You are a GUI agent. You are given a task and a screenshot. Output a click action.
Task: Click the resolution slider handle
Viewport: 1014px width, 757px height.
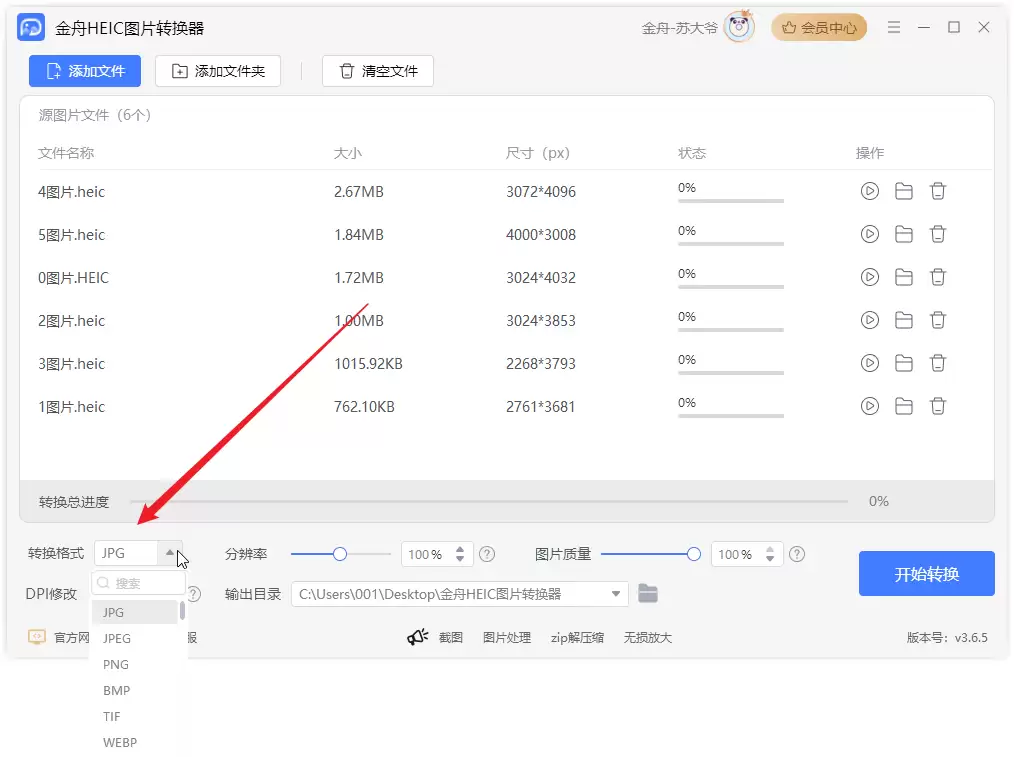pyautogui.click(x=340, y=554)
